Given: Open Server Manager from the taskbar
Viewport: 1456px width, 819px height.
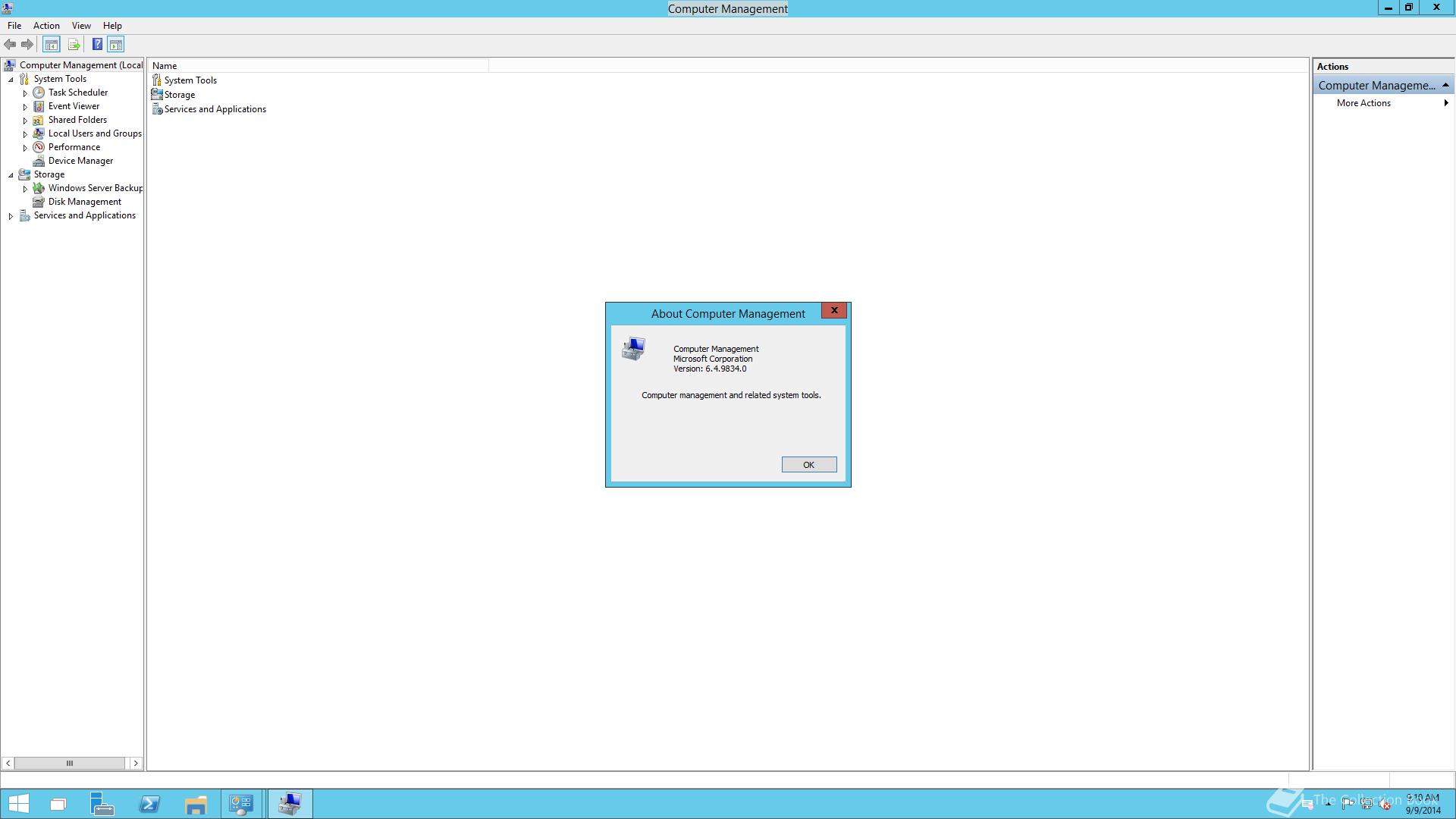Looking at the screenshot, I should 102,804.
